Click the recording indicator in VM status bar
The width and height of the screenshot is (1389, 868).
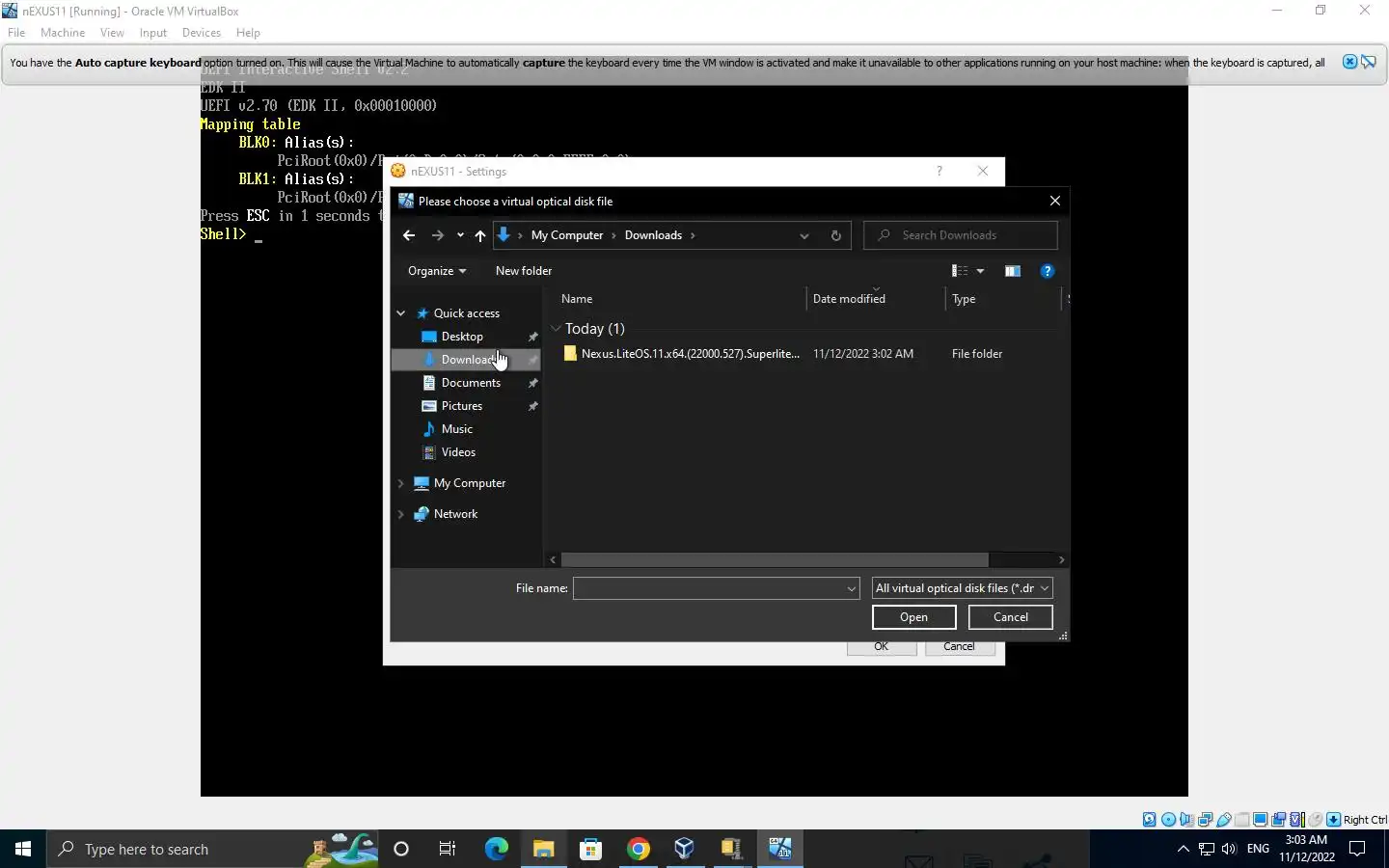click(x=1278, y=820)
